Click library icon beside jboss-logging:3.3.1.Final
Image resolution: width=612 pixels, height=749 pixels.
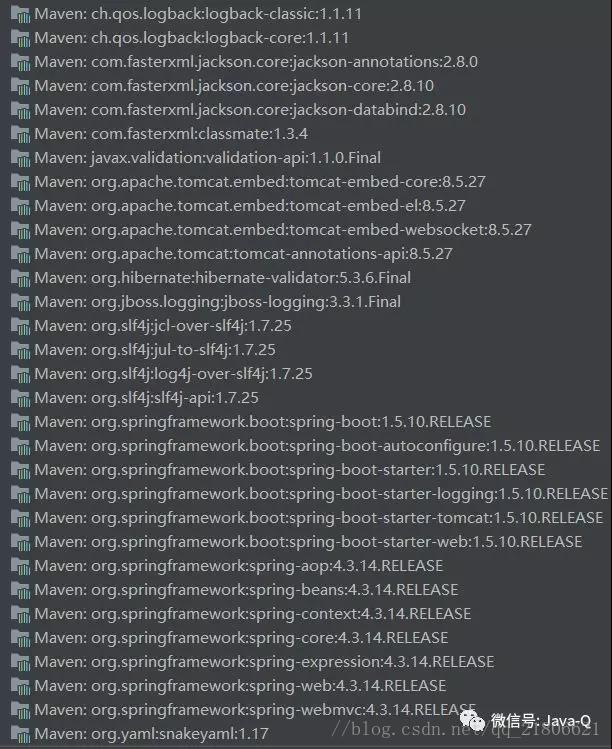(x=21, y=302)
